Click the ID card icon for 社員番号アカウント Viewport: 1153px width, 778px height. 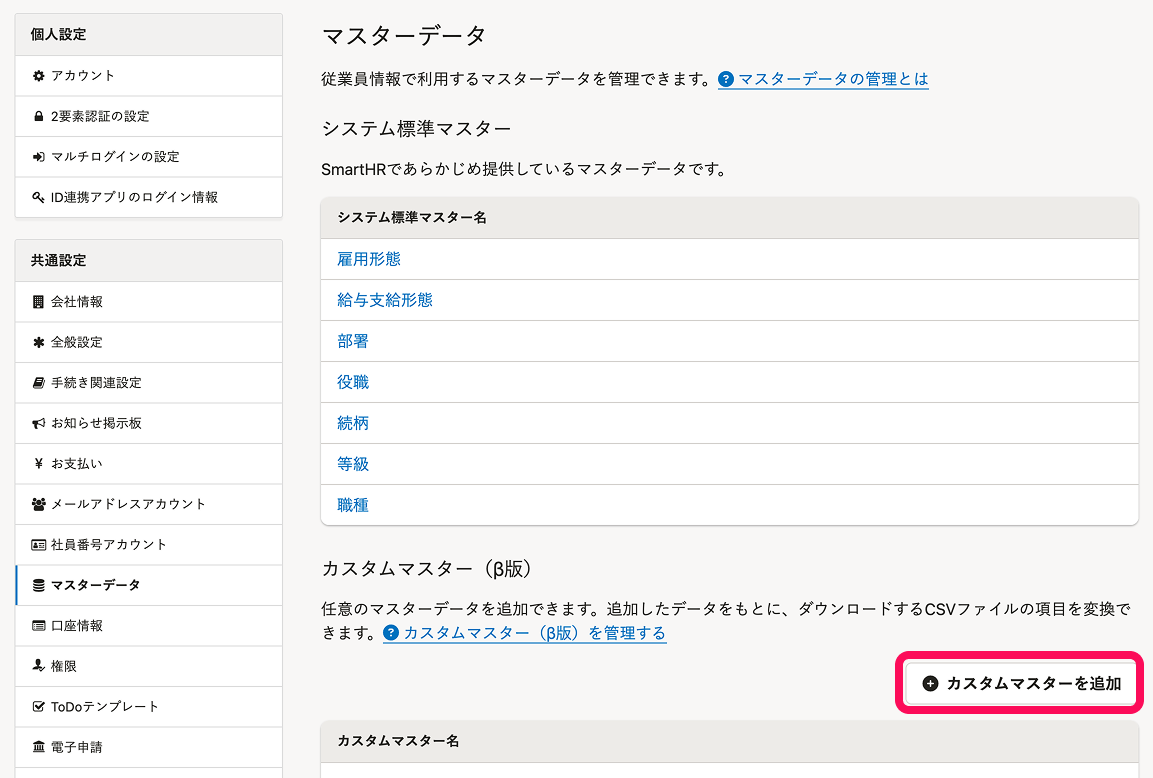(x=39, y=545)
